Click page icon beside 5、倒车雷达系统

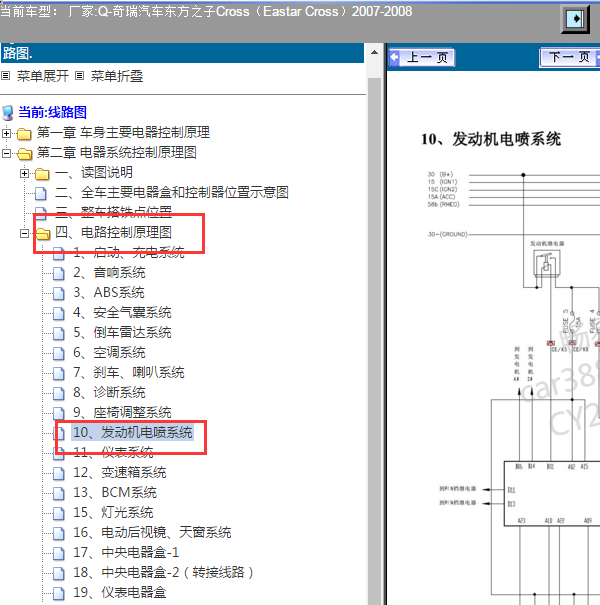coord(59,334)
